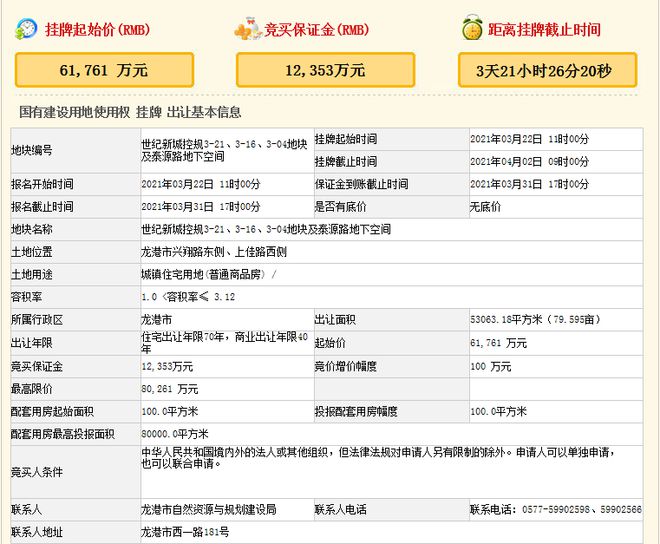Click the 距离挂牌截止时间 red heading
Viewport: 660px width, 544px height.
[x=545, y=30]
